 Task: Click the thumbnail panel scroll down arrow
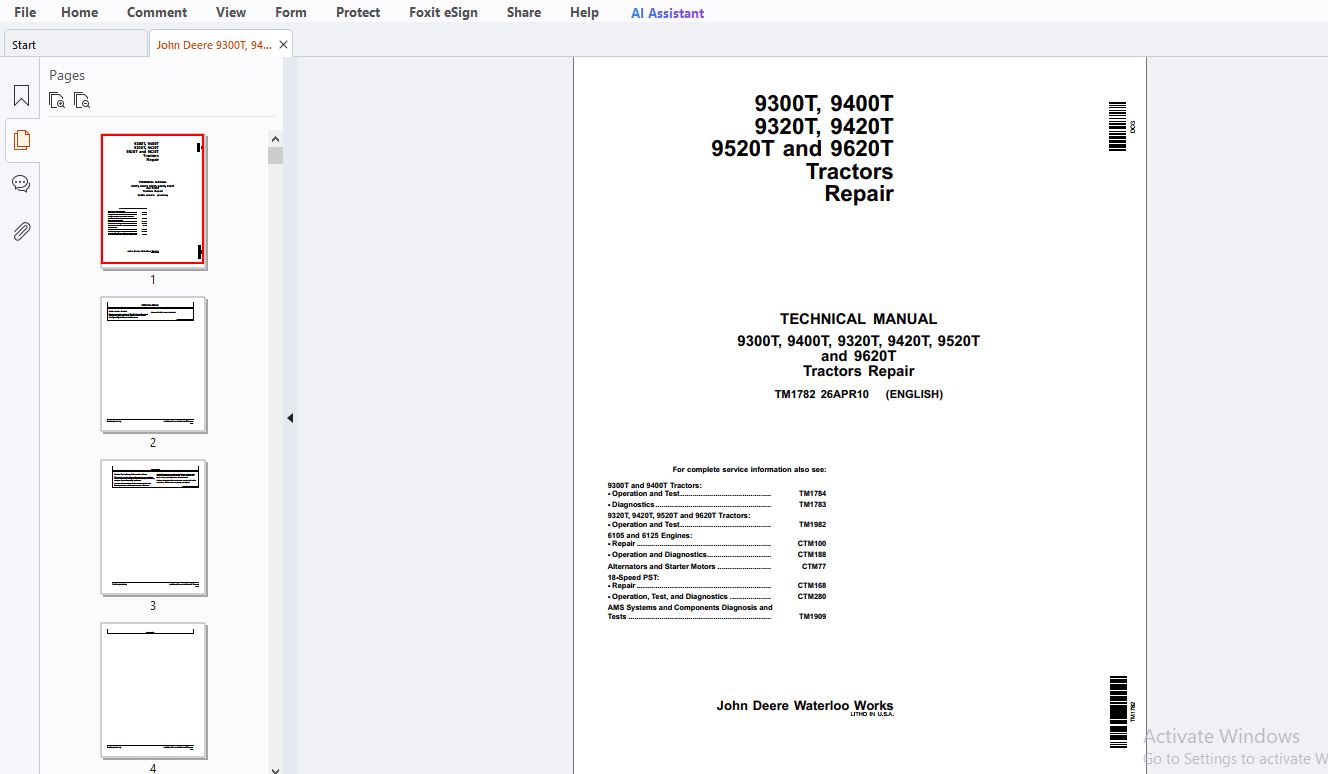275,769
